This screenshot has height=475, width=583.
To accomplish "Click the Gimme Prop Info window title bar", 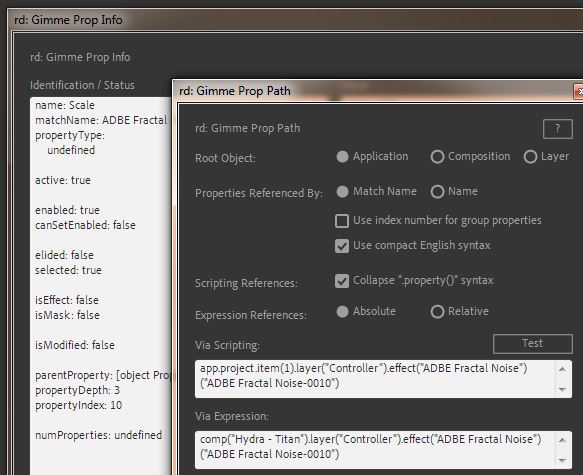I will (x=296, y=20).
